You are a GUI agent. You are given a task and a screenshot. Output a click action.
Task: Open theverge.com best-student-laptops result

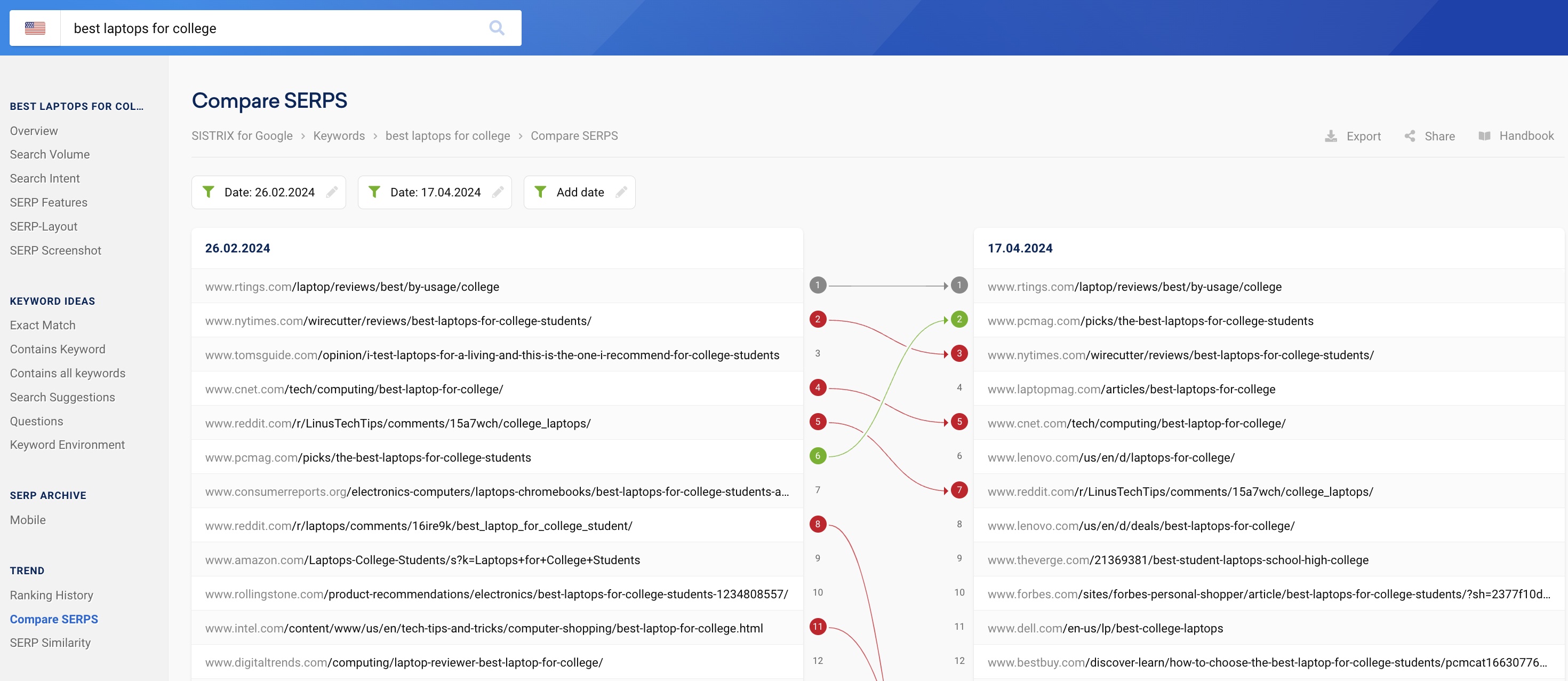(1178, 560)
